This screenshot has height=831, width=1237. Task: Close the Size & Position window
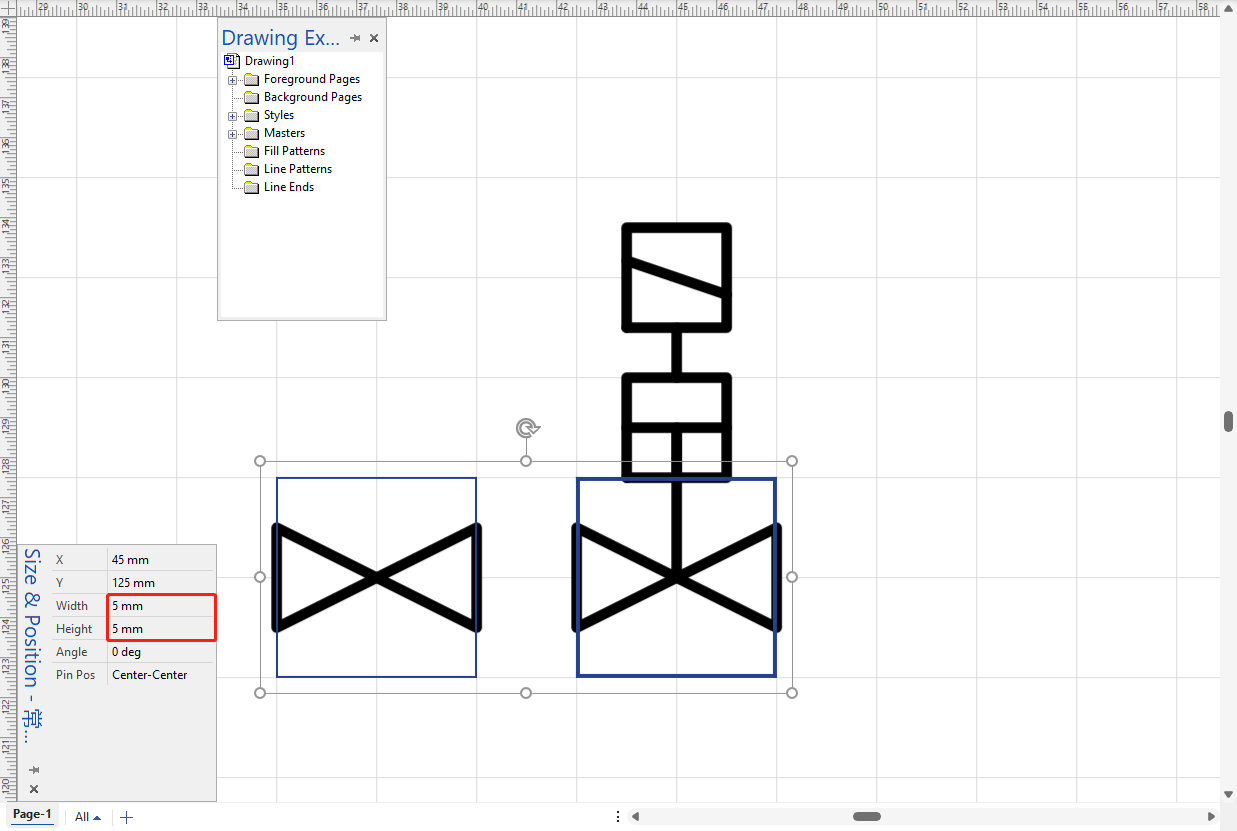click(34, 789)
